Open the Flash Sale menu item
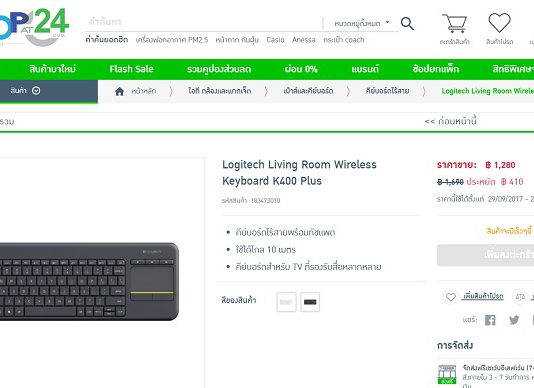The width and height of the screenshot is (534, 388). (x=131, y=69)
